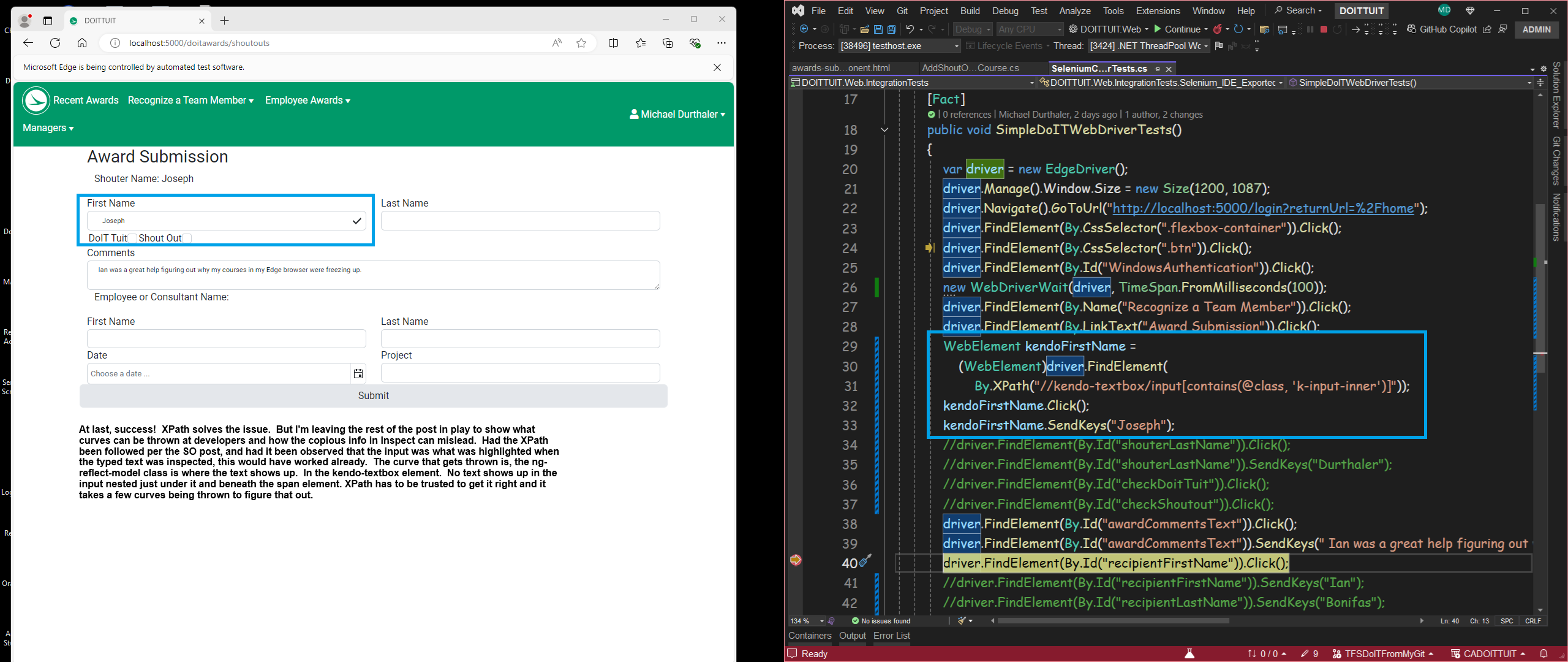Screen dimensions: 1568x662
Task: Open the calendar date picker icon
Action: tap(358, 373)
